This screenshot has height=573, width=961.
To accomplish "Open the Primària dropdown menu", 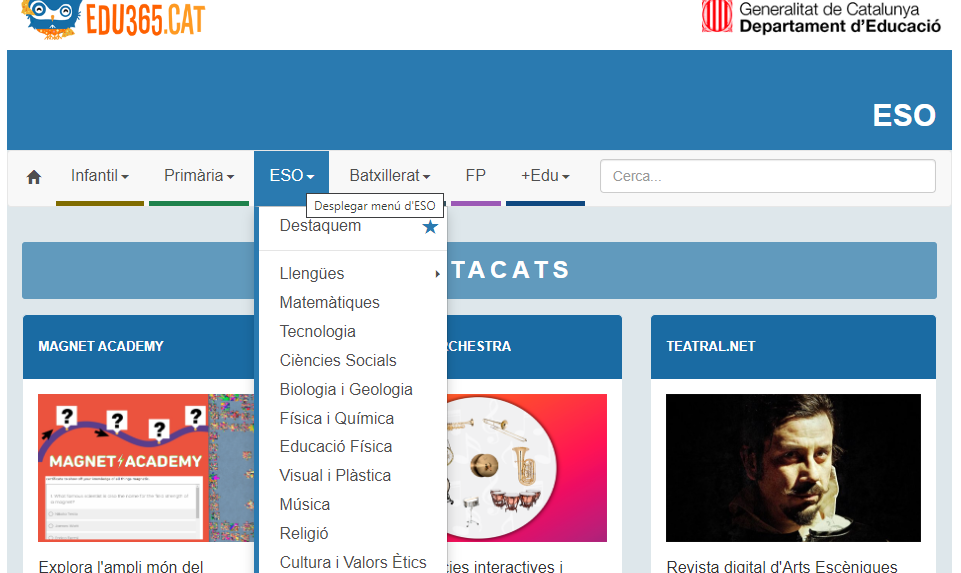I will (x=199, y=176).
